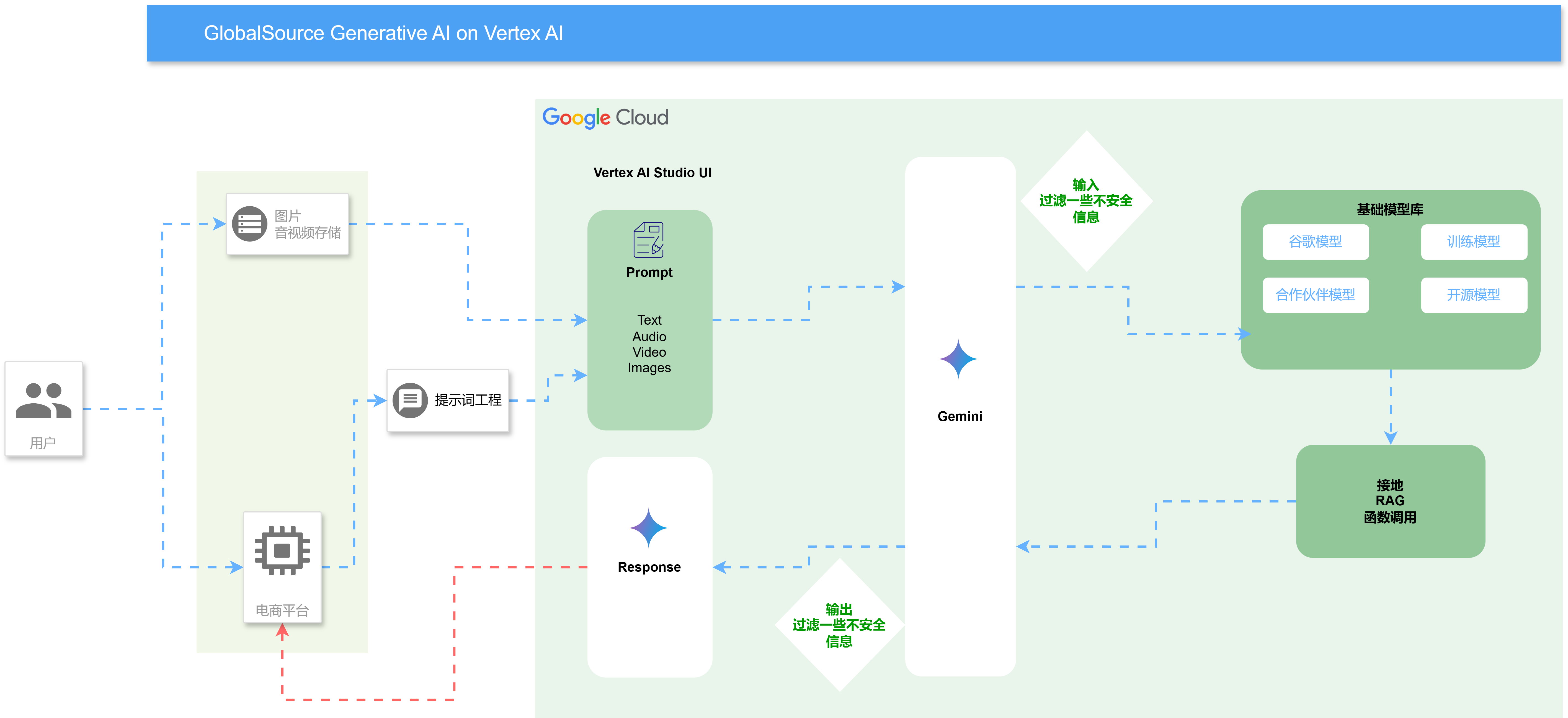Click the Gemini sparkle star icon

coord(959,359)
